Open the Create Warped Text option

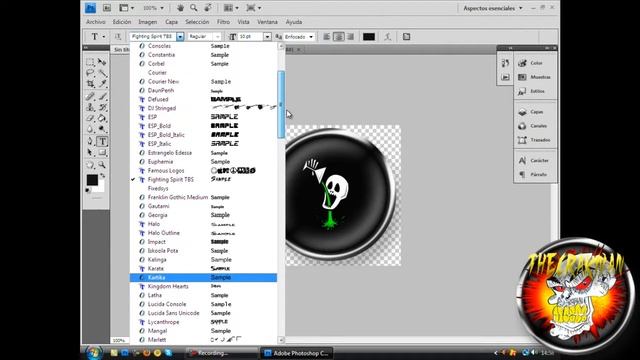click(388, 37)
